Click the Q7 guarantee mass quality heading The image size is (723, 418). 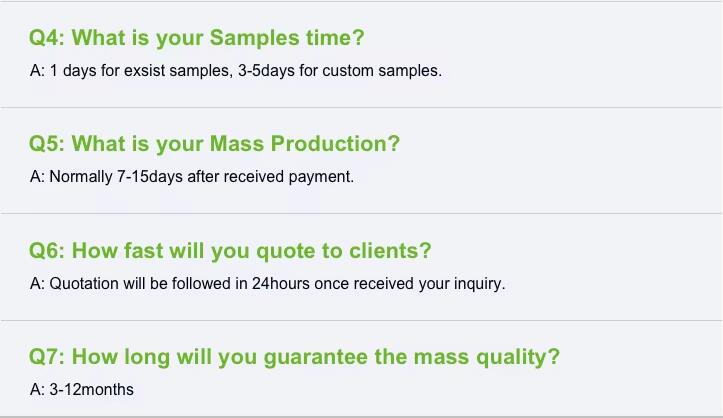pyautogui.click(x=294, y=357)
